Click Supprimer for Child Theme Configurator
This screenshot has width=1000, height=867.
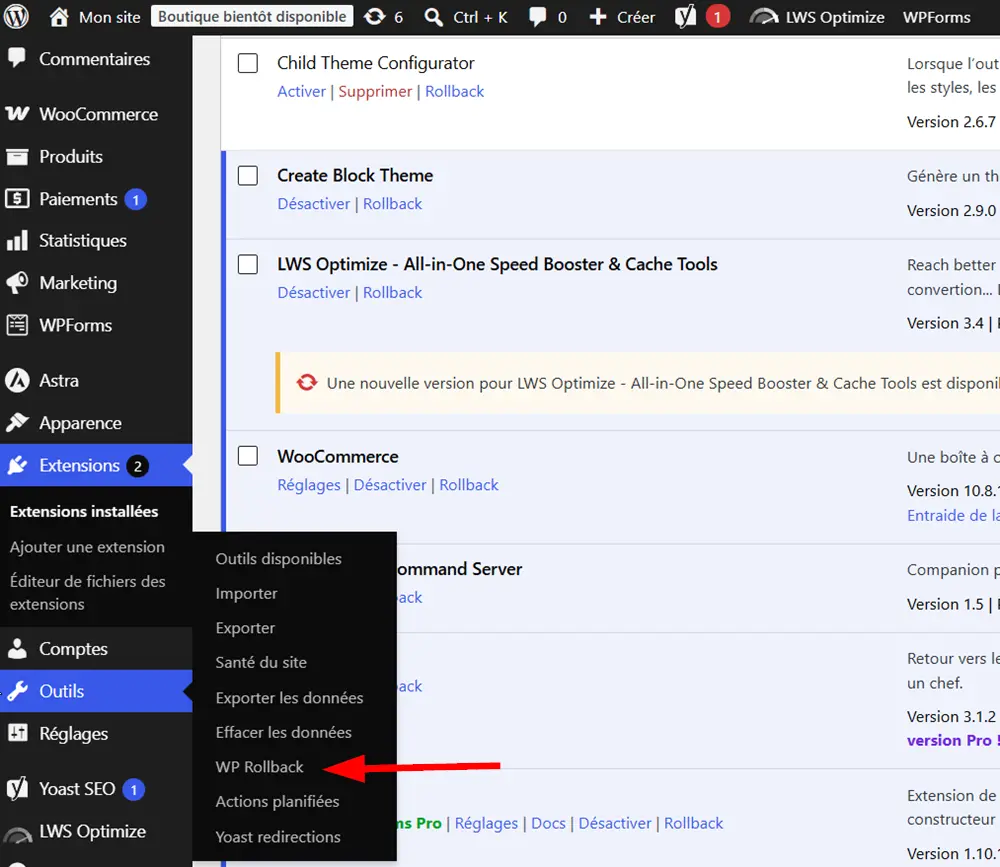[x=375, y=91]
